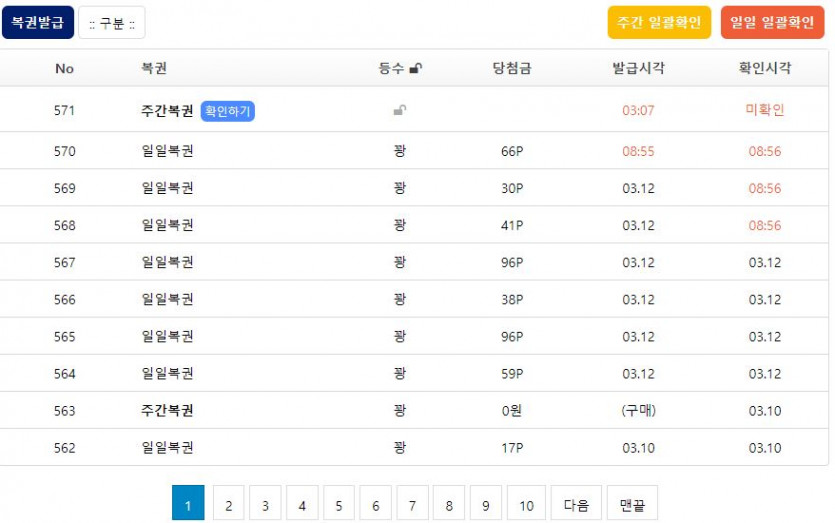
Task: Go to page 7
Action: (x=412, y=503)
